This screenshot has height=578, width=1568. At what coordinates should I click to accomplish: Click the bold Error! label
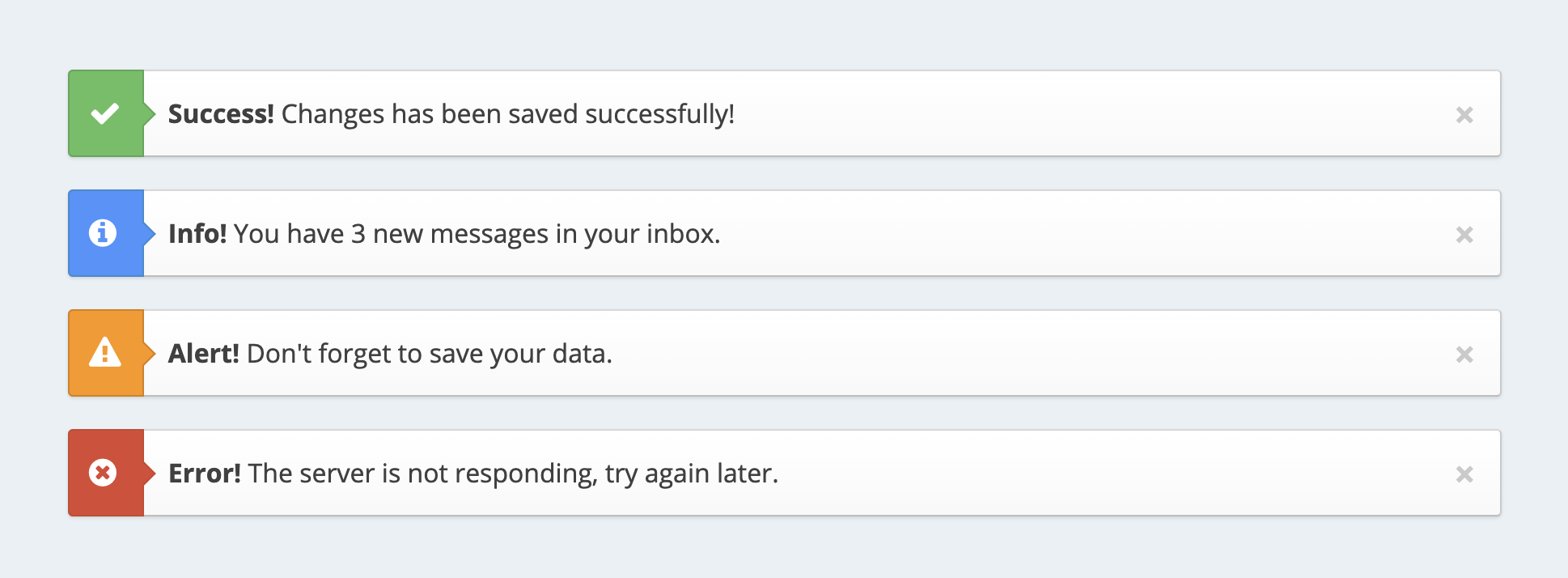205,474
